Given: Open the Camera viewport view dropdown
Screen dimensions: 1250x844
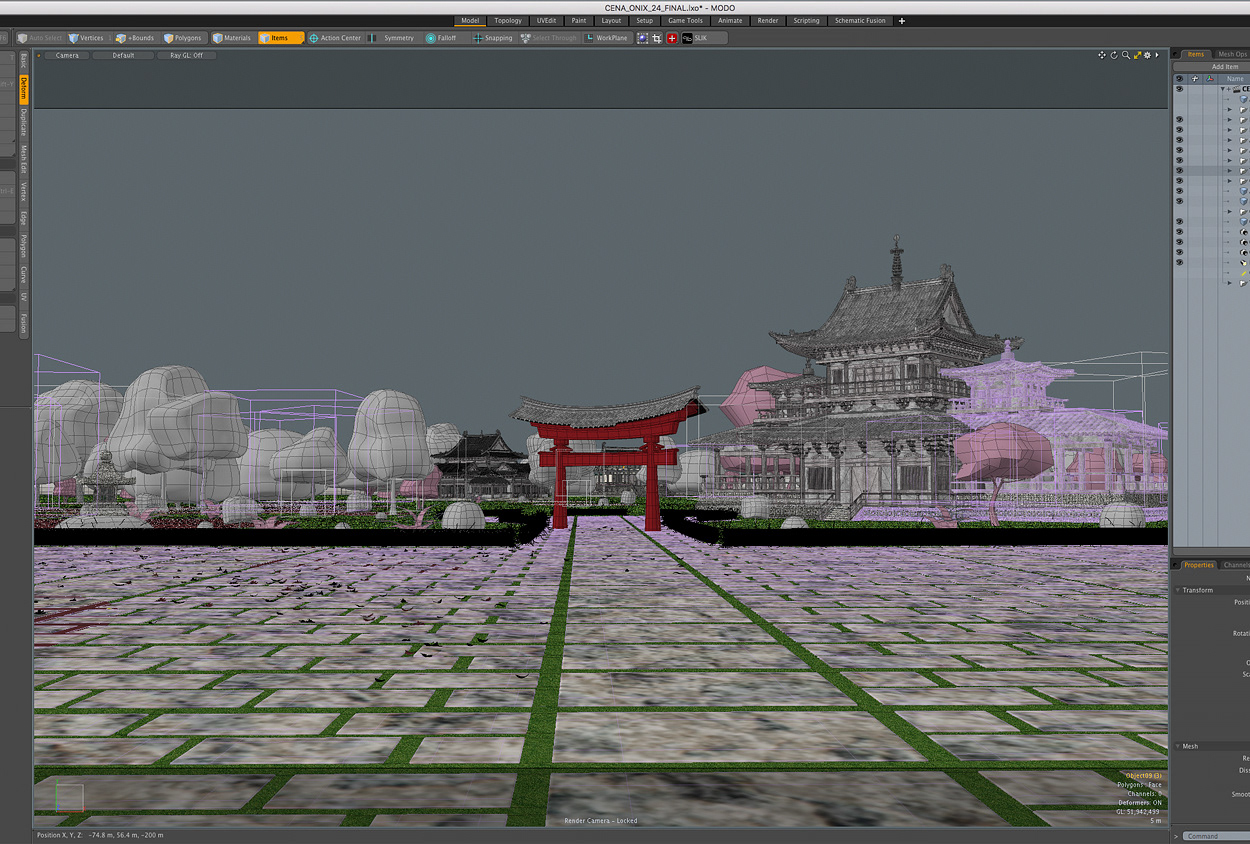Looking at the screenshot, I should [x=67, y=55].
